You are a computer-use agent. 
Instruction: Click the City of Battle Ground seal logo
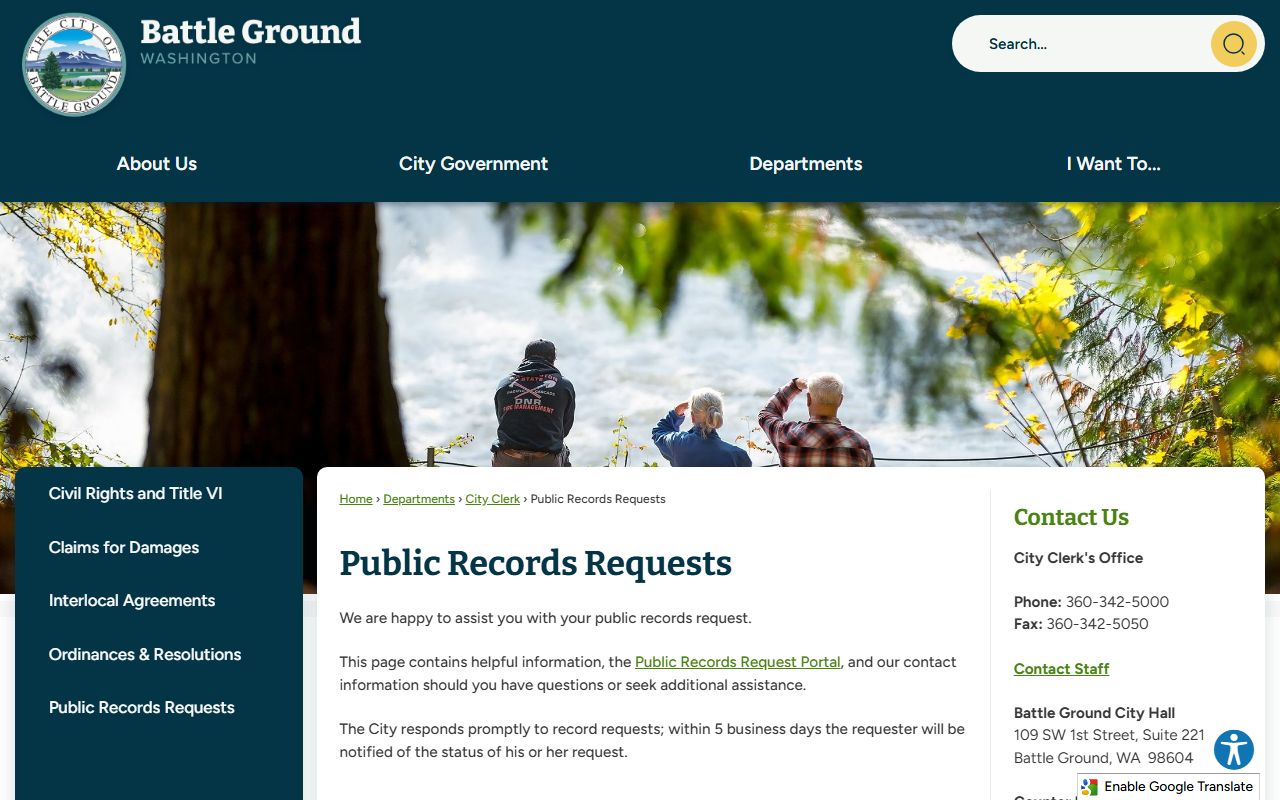[74, 65]
